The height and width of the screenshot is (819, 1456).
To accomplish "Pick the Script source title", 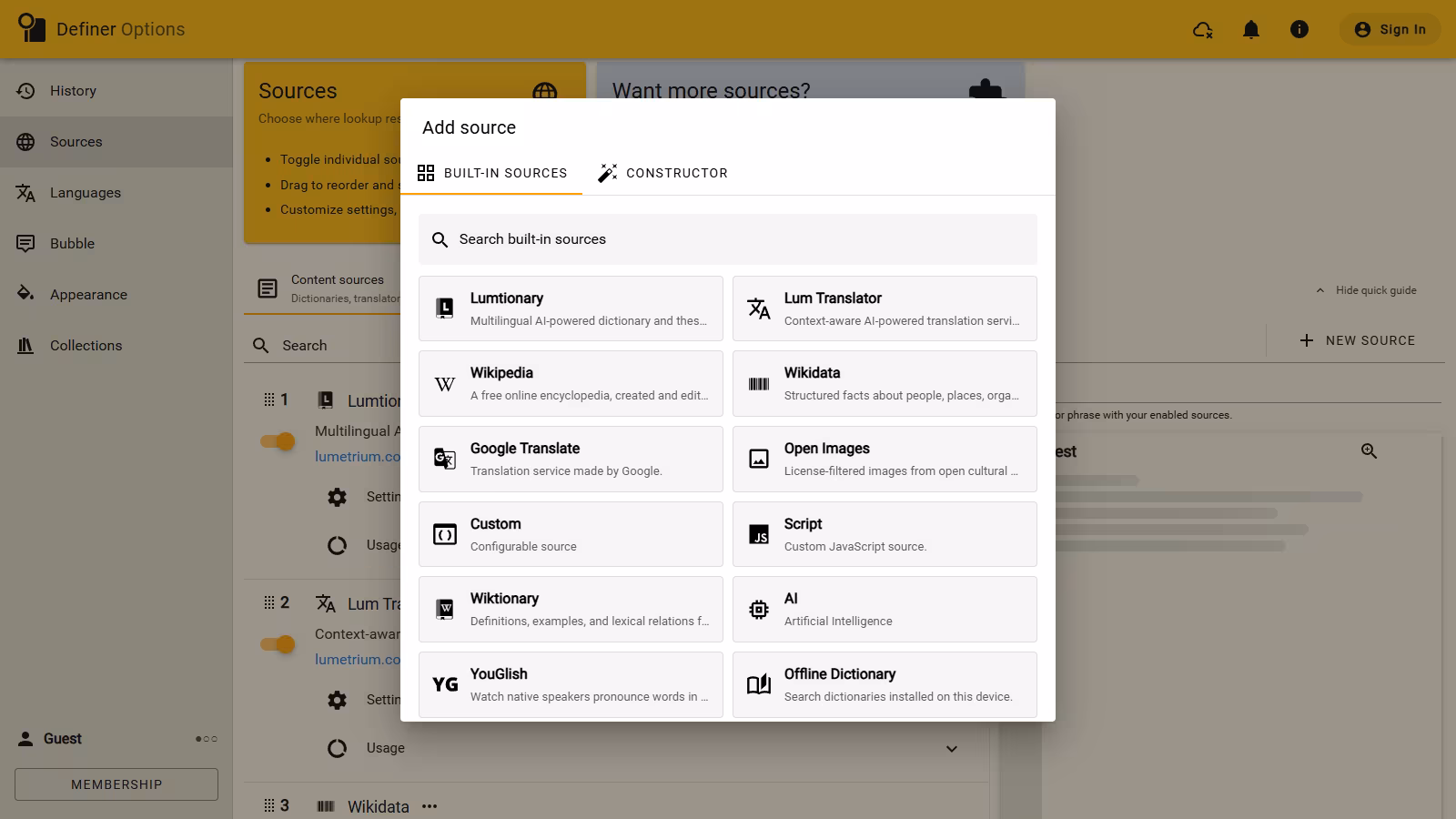I will (x=803, y=524).
